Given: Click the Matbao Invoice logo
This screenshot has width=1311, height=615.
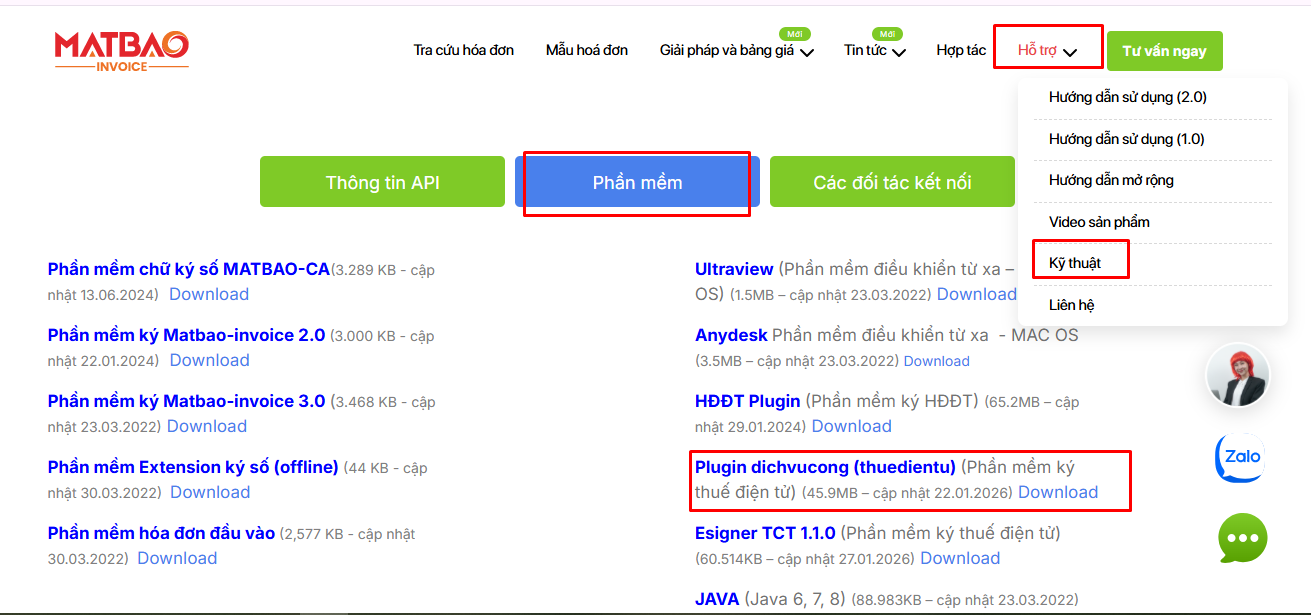Looking at the screenshot, I should tap(121, 51).
